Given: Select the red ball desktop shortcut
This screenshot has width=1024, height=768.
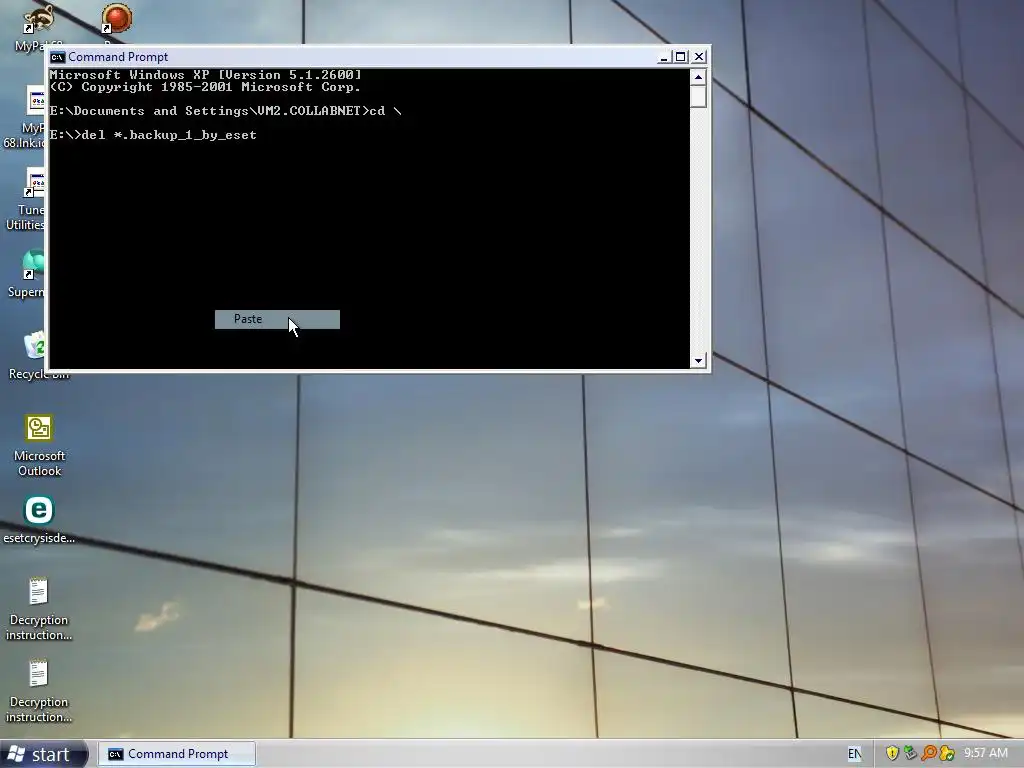Looking at the screenshot, I should coord(116,20).
